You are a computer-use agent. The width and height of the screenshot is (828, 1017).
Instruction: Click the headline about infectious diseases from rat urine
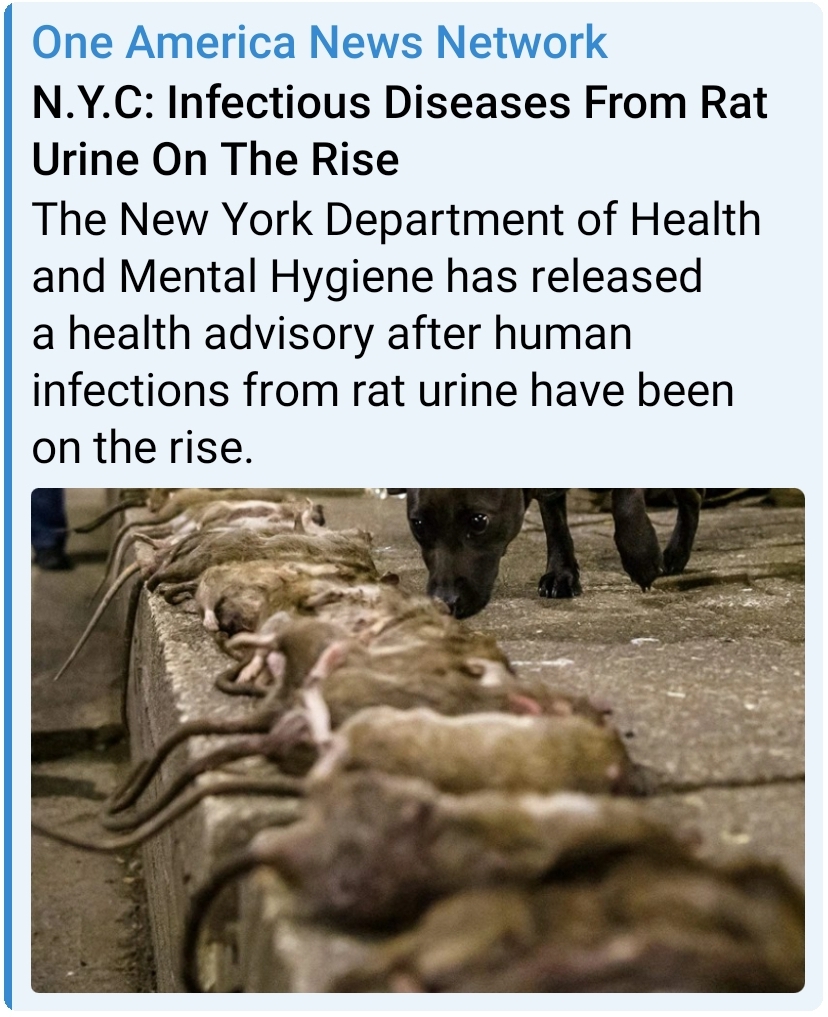(399, 130)
